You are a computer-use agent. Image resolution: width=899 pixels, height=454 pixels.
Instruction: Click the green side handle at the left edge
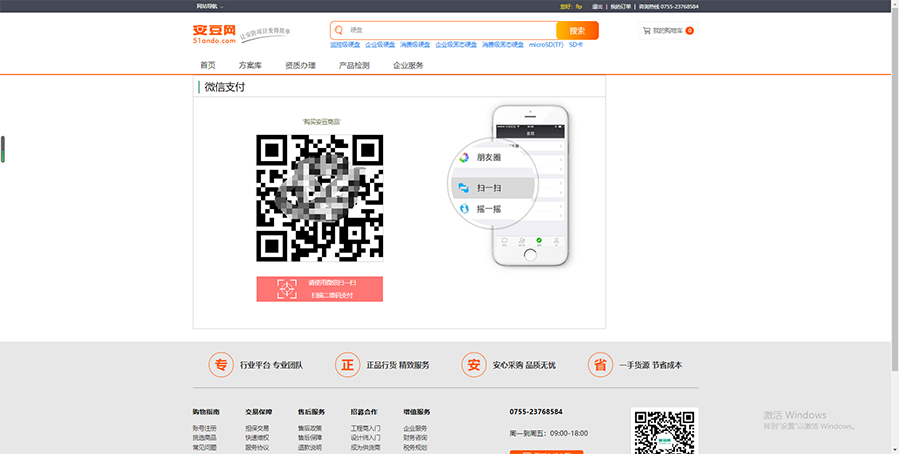tap(3, 149)
